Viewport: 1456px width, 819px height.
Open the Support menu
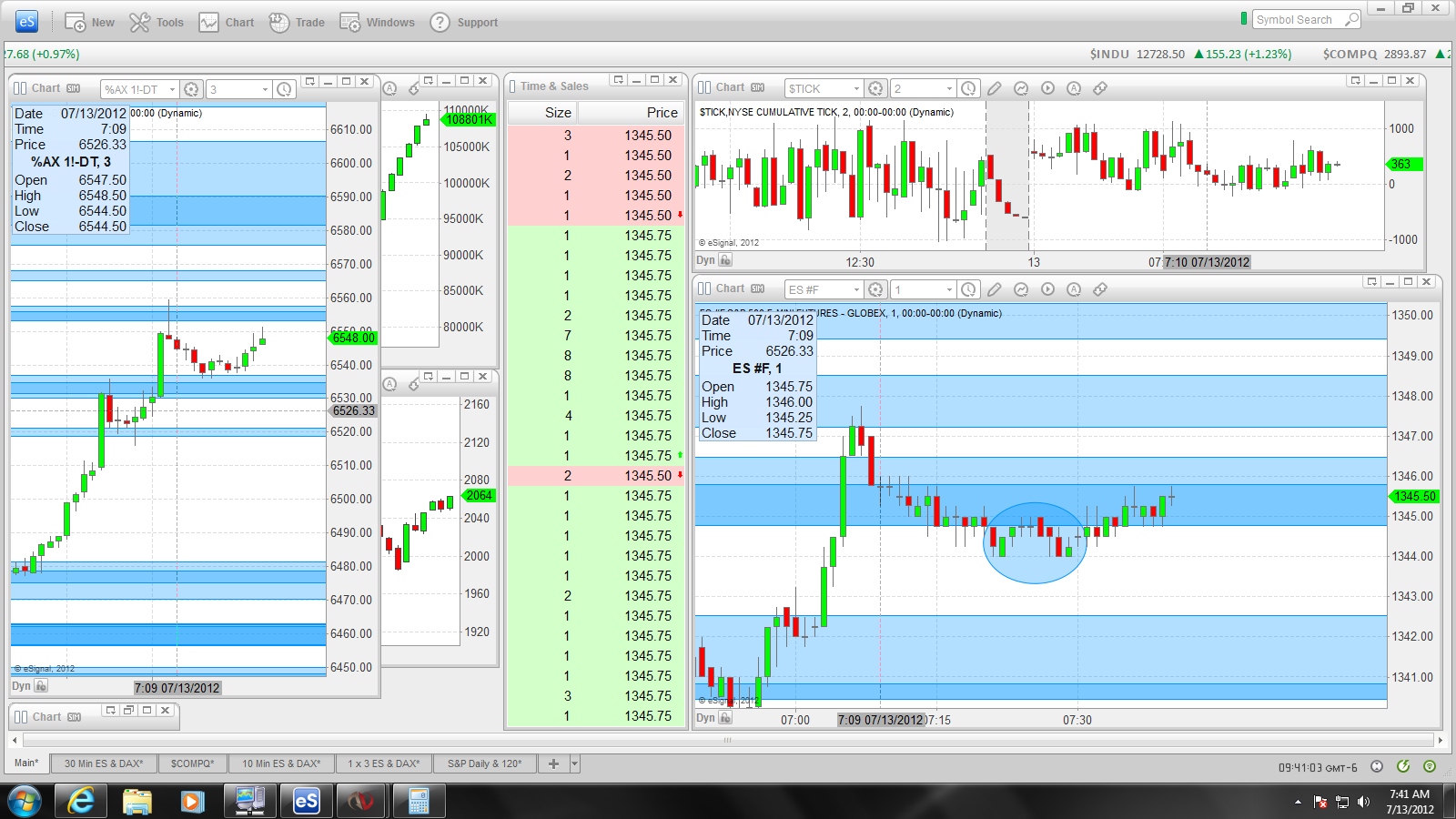[x=463, y=23]
